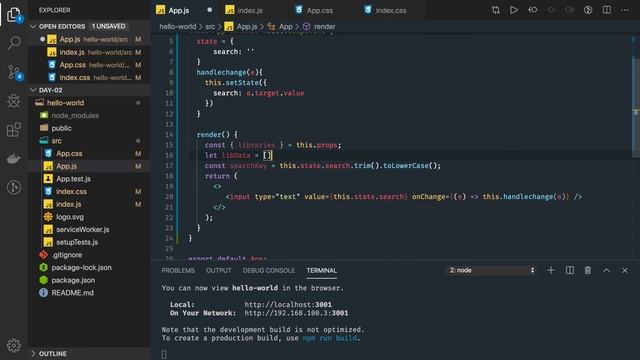
Task: Switch to the App.css editor tab
Action: point(320,10)
